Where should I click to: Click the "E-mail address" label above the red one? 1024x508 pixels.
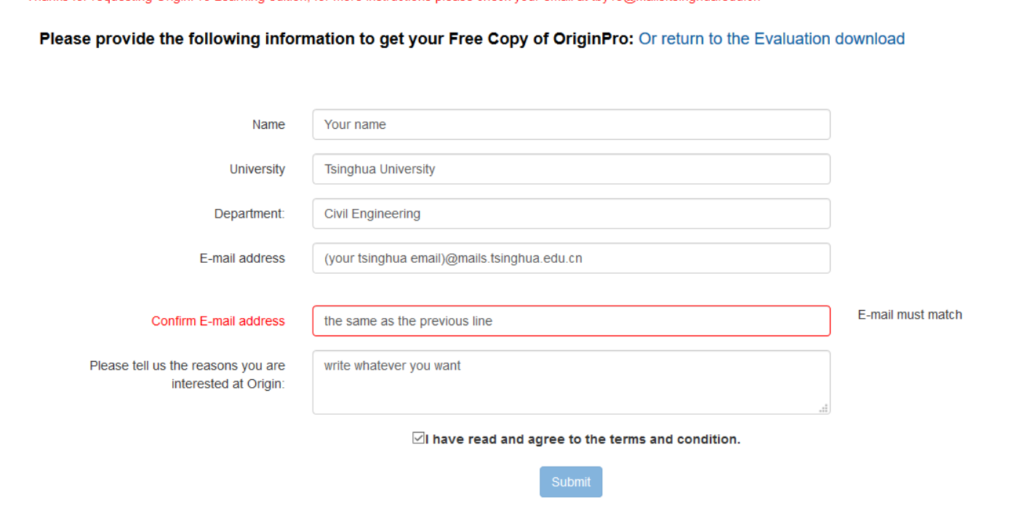point(242,258)
